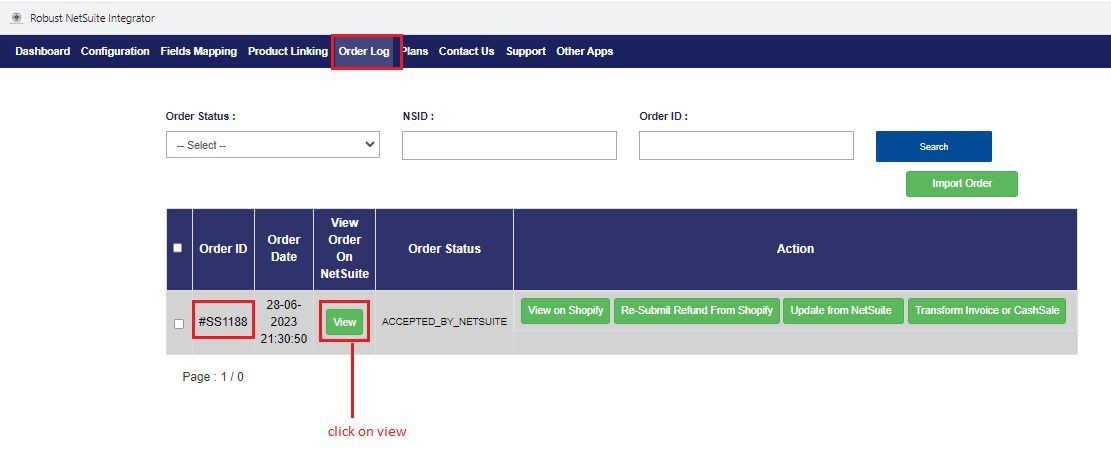Open the Other Apps menu
This screenshot has height=449, width=1111.
(x=585, y=51)
